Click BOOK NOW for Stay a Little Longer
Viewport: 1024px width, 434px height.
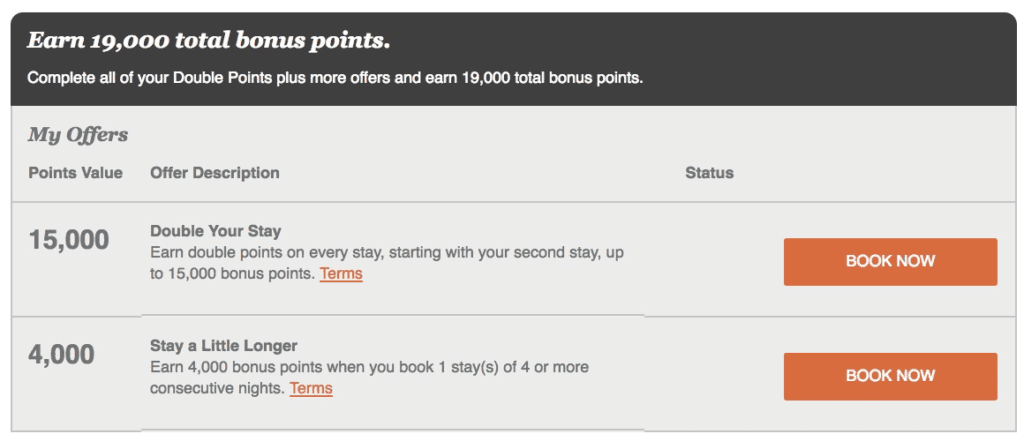[x=890, y=376]
